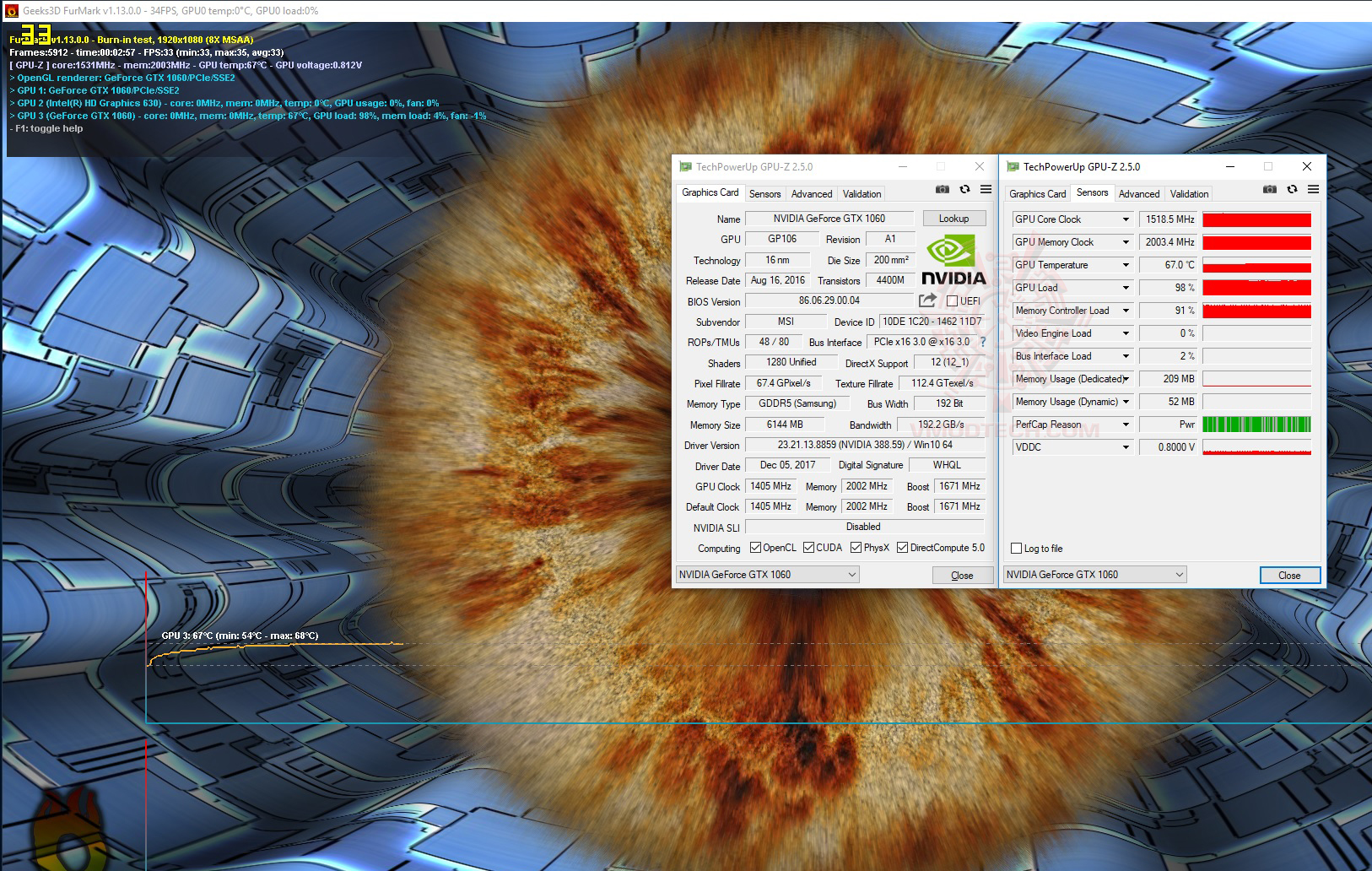Open the Video Engine Load sensor dropdown
This screenshot has width=1372, height=871.
coord(1125,333)
